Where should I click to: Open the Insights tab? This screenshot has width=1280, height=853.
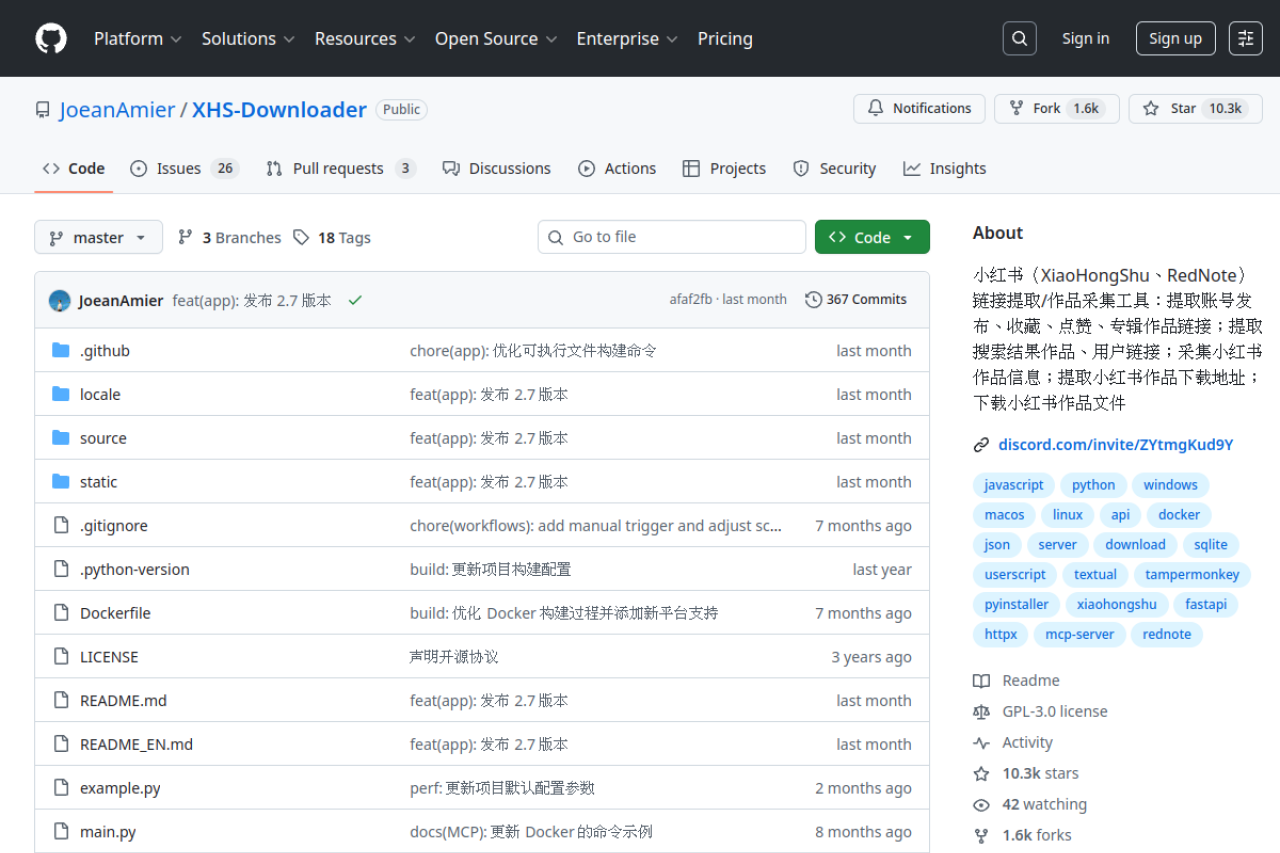click(x=944, y=168)
